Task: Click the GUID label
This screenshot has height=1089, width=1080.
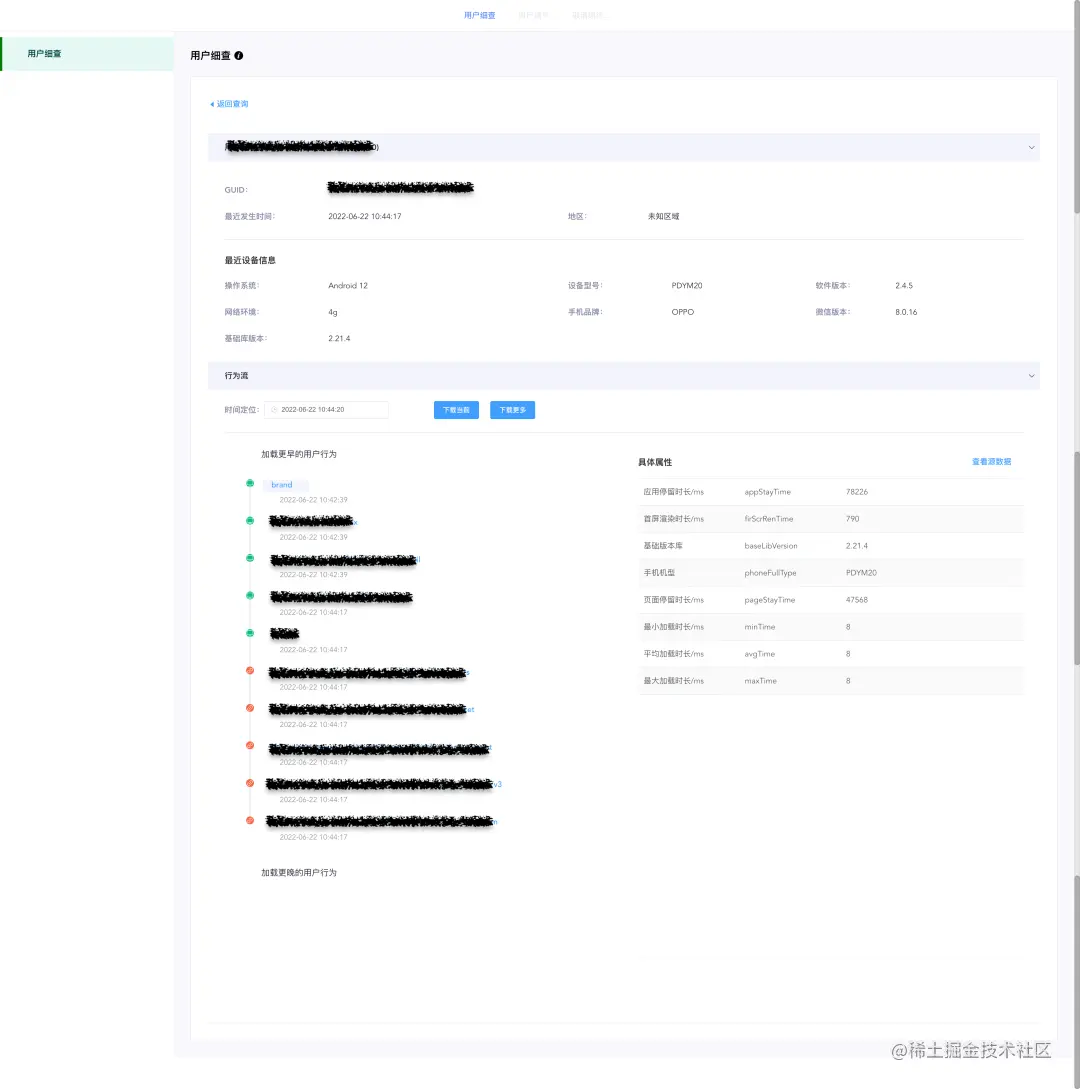Action: click(x=235, y=190)
